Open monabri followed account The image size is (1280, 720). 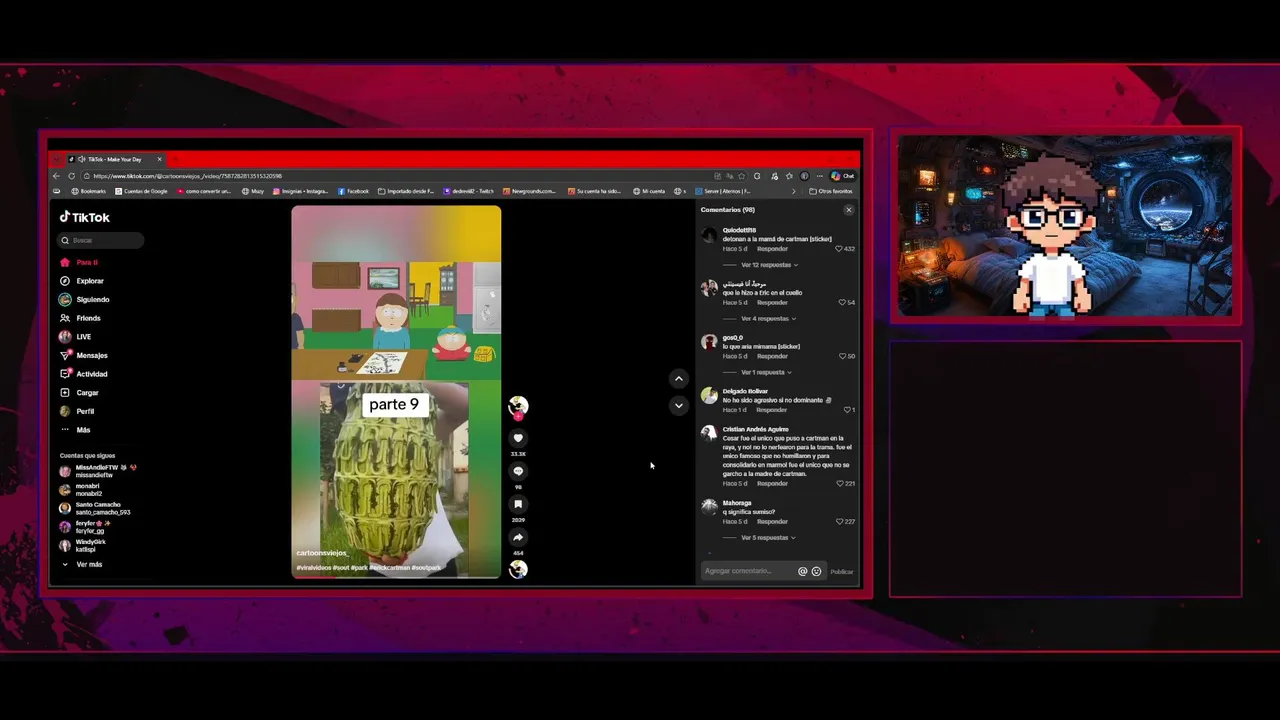point(81,490)
